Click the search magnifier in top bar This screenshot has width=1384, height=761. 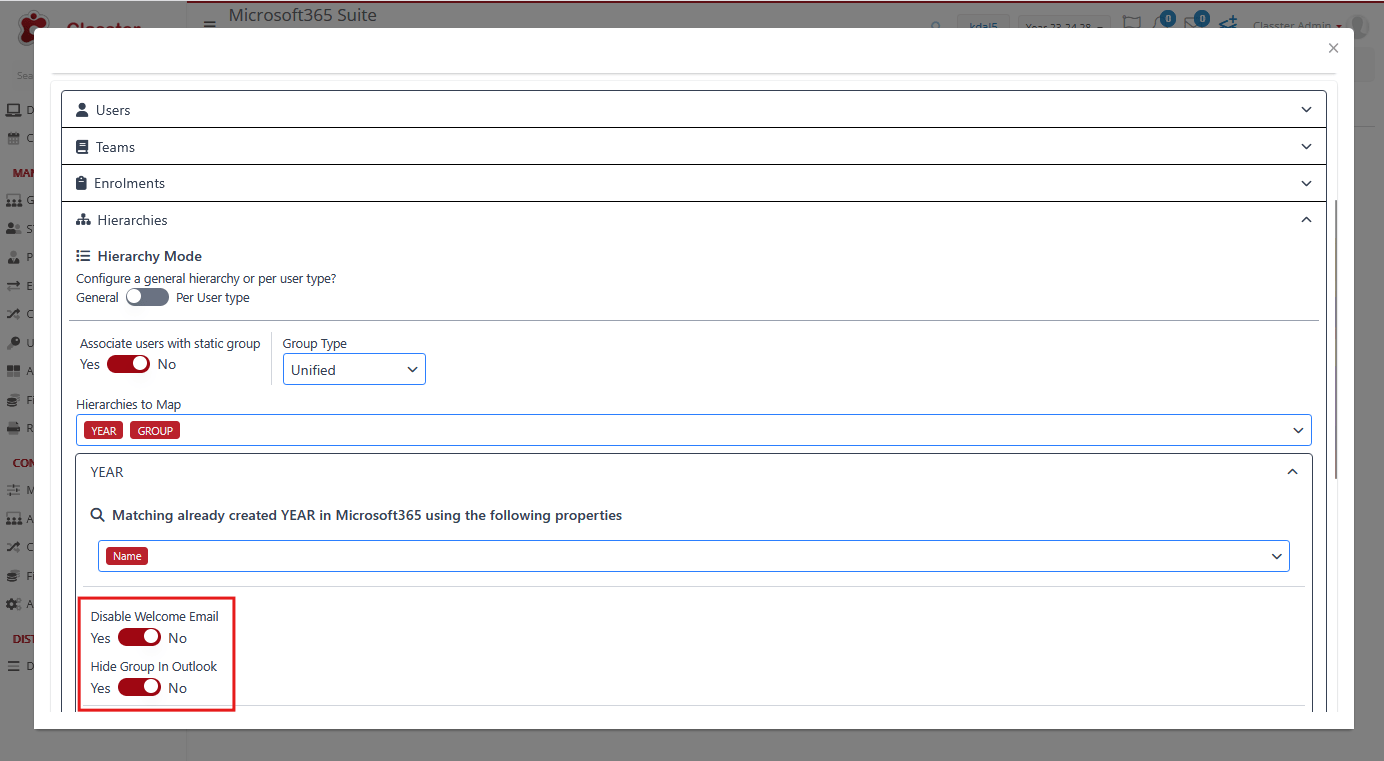click(936, 27)
